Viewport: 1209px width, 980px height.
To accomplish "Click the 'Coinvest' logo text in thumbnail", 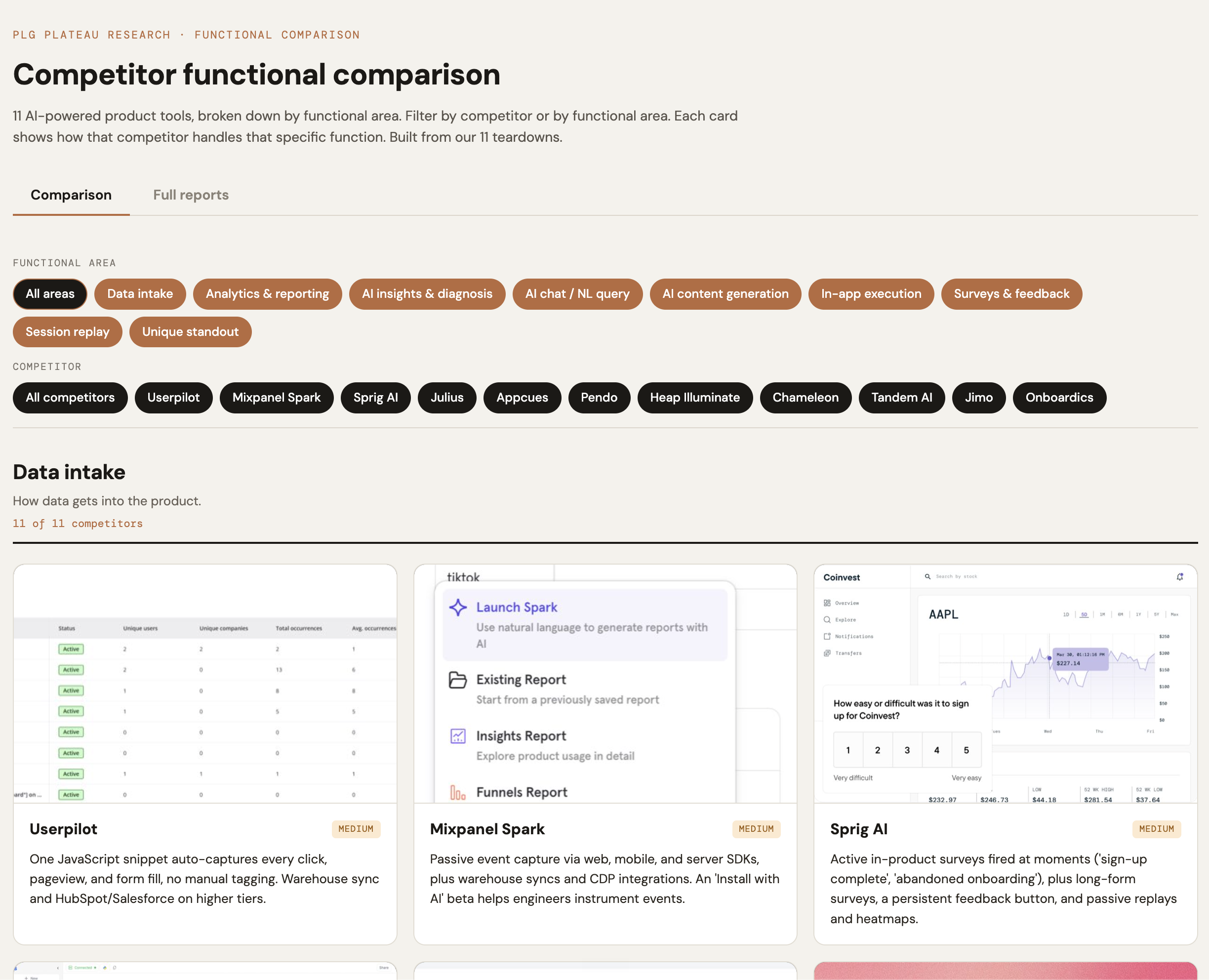I will (842, 577).
